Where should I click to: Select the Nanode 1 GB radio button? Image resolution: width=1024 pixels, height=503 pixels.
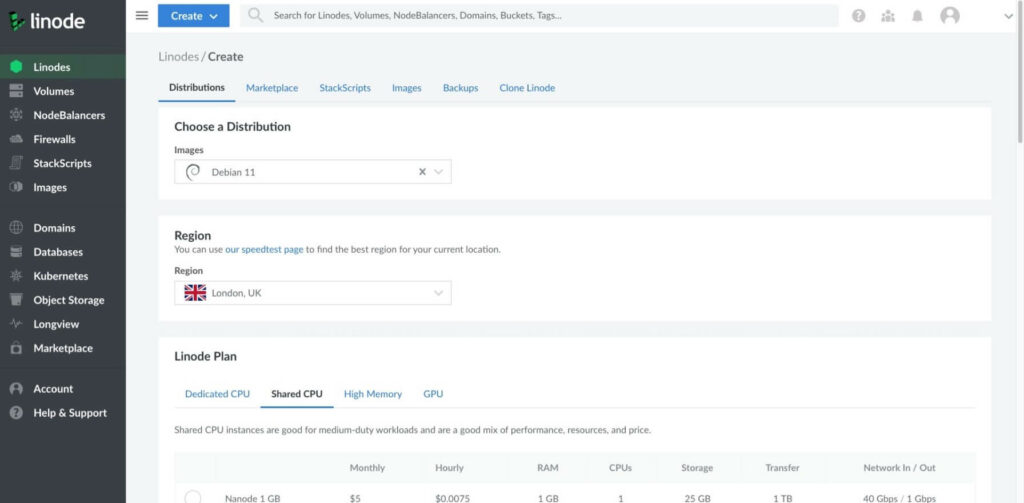pyautogui.click(x=193, y=498)
